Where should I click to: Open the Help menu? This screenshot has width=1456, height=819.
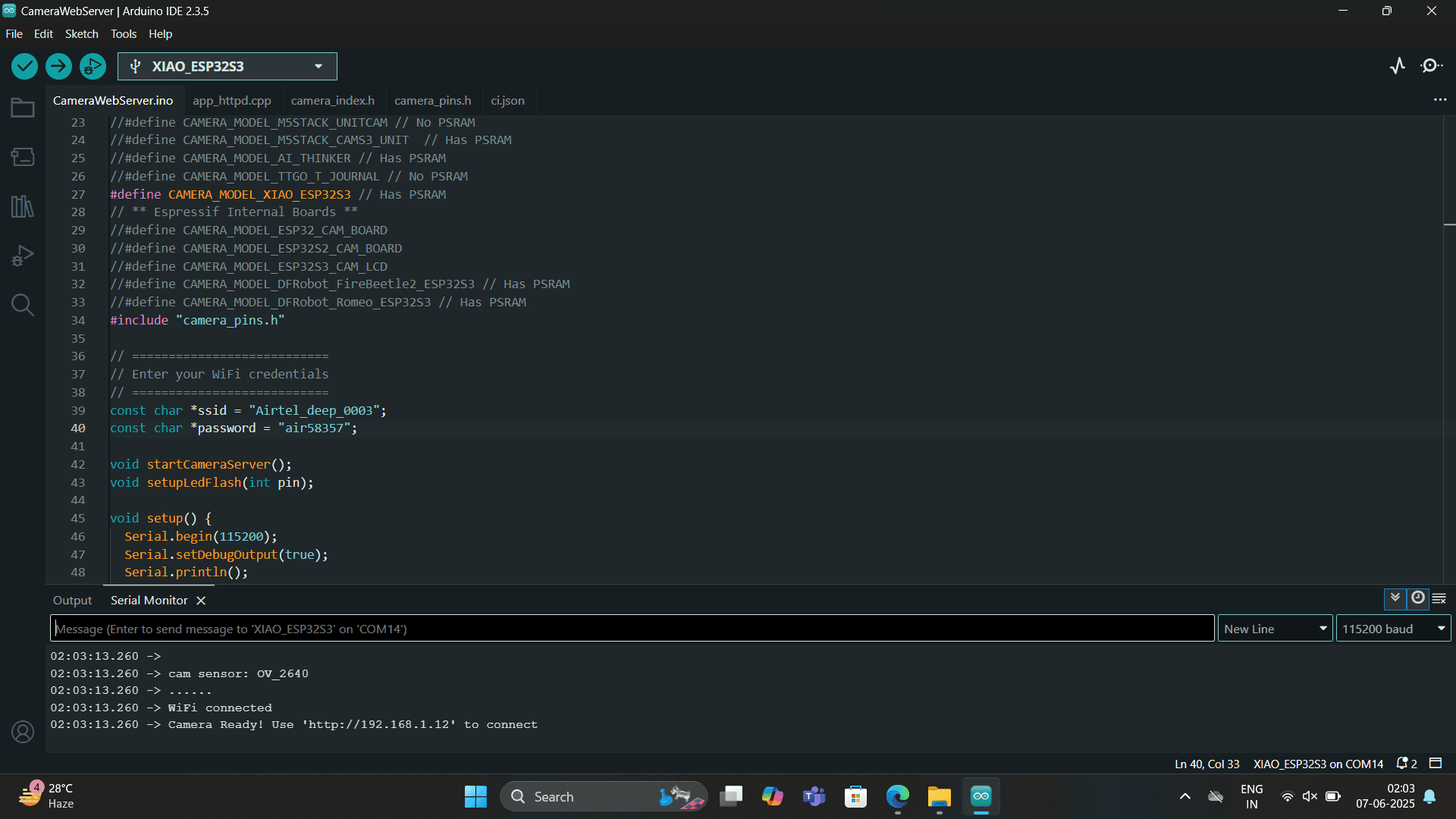[x=160, y=34]
